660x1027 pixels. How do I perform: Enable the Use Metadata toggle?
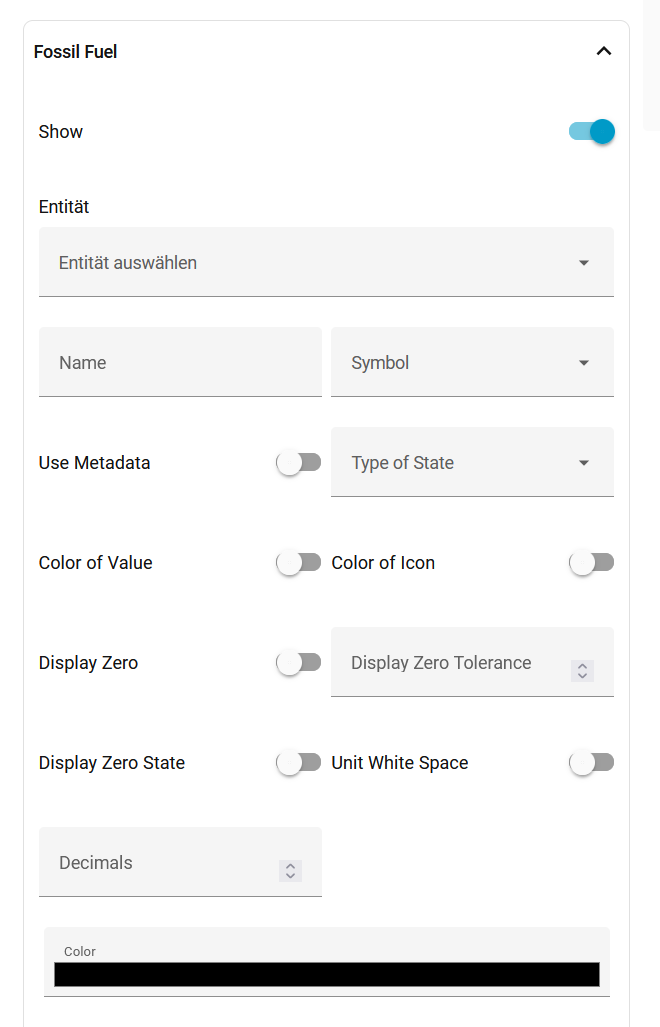click(298, 463)
